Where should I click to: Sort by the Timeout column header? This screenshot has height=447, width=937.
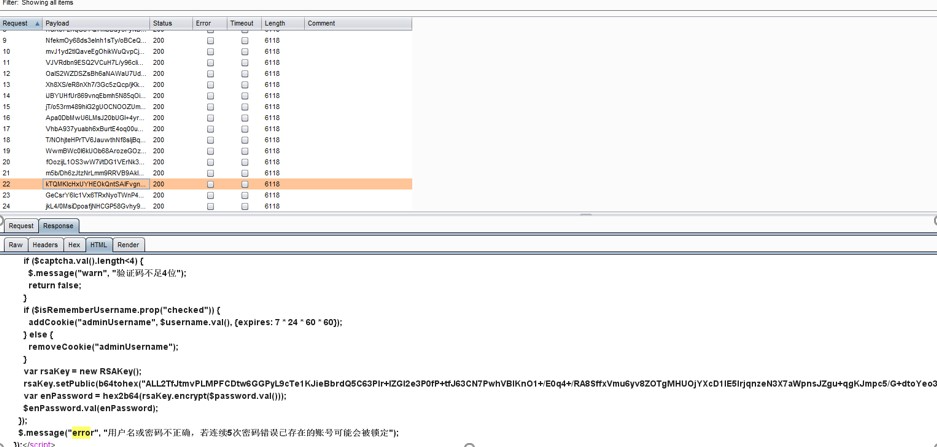tap(244, 23)
